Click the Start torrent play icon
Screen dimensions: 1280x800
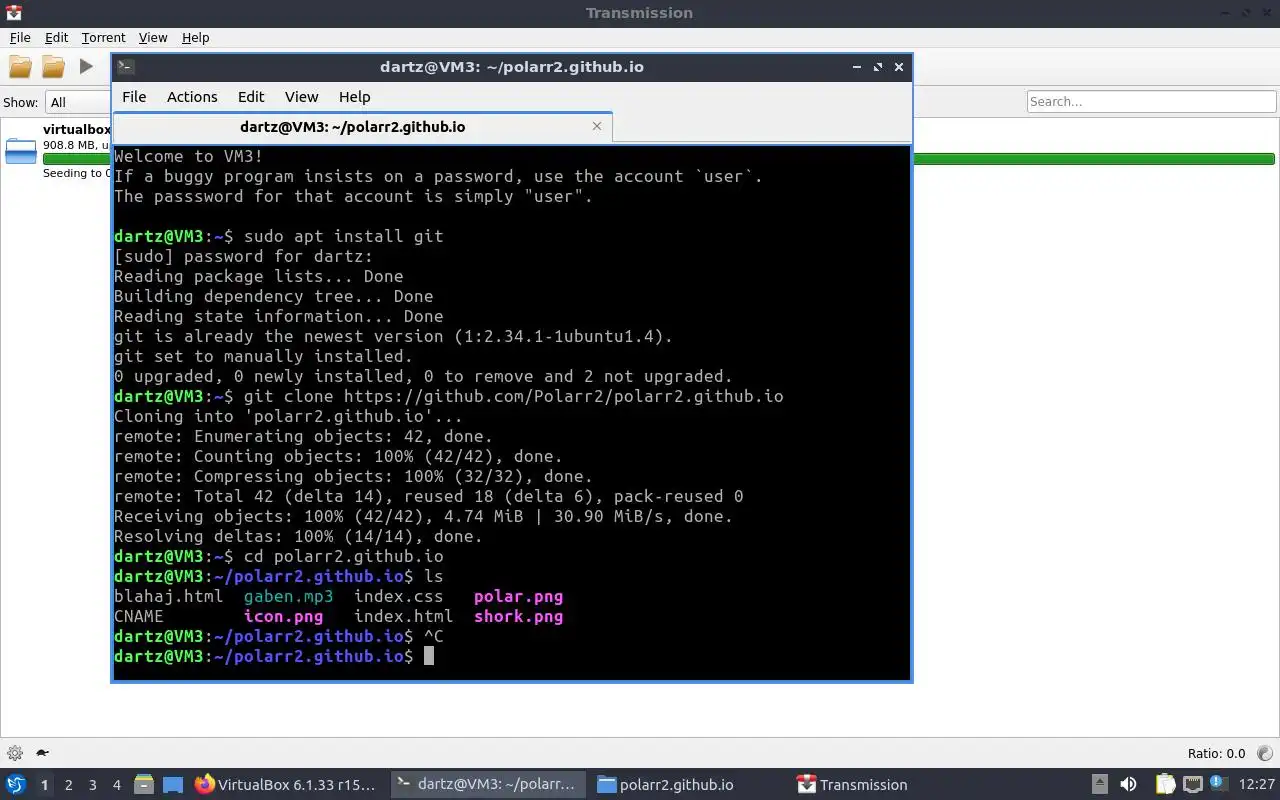86,67
